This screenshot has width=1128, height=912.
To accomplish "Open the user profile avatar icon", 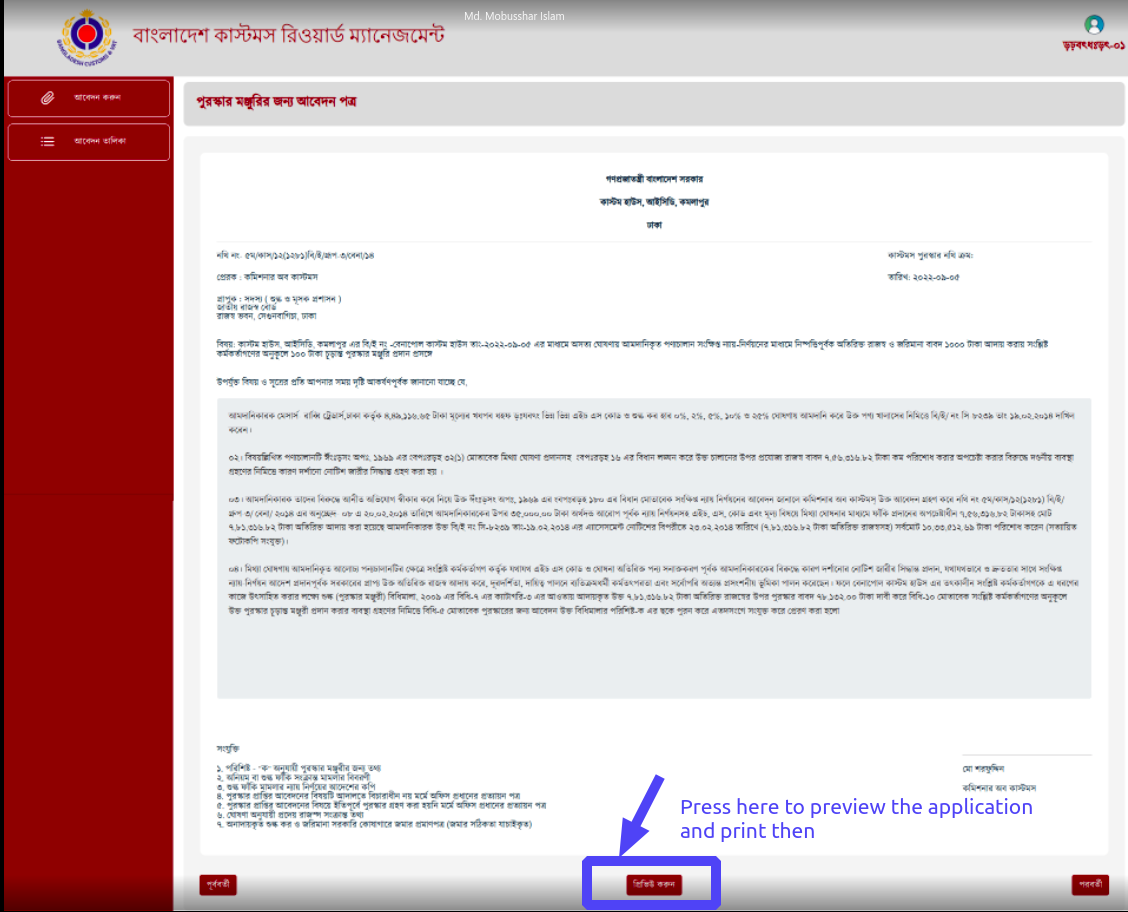I will [1093, 25].
